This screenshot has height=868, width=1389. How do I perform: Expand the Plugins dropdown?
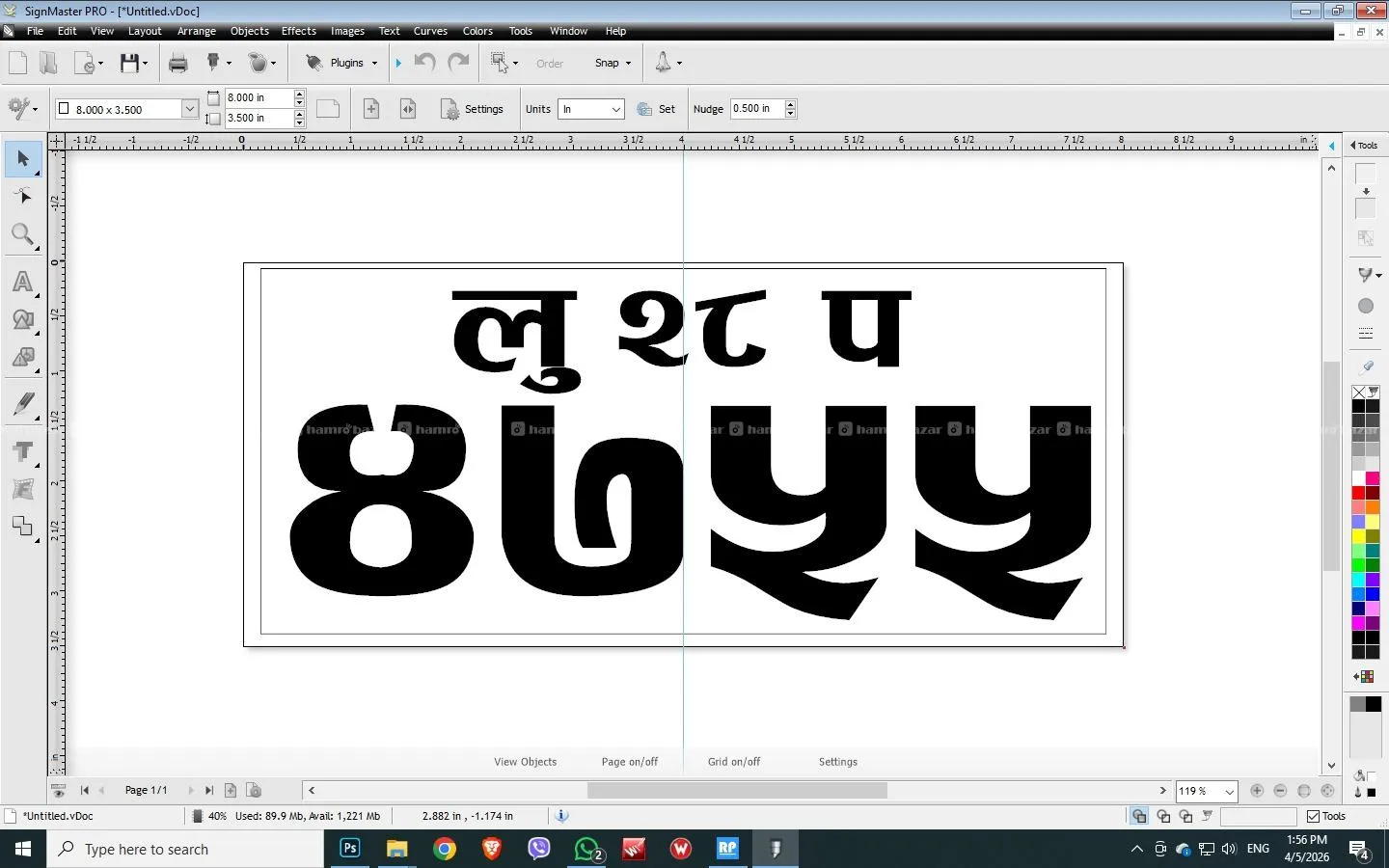click(x=374, y=63)
